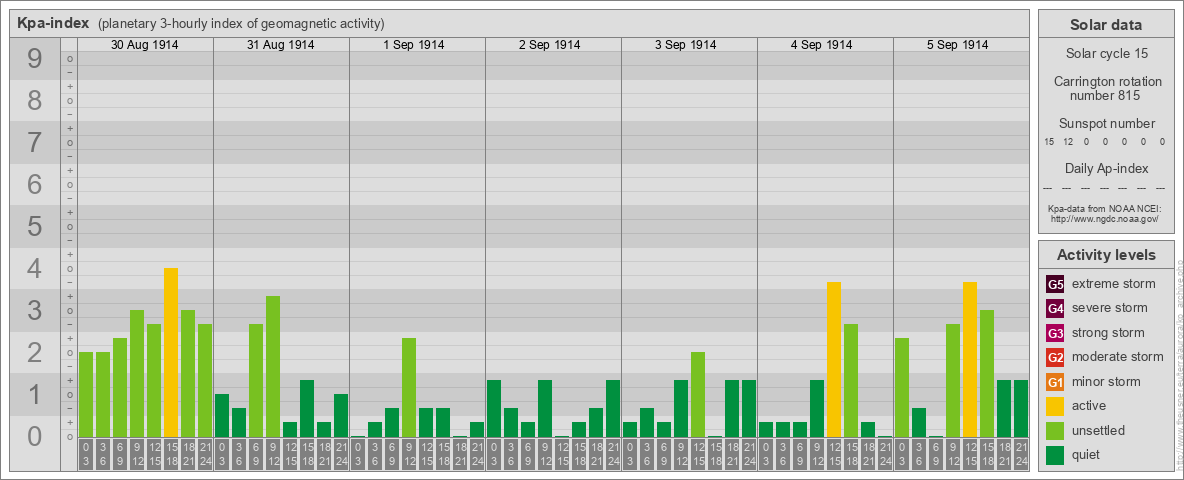Select the 30 Aug 1914 date header
1184x480 pixels.
(145, 45)
